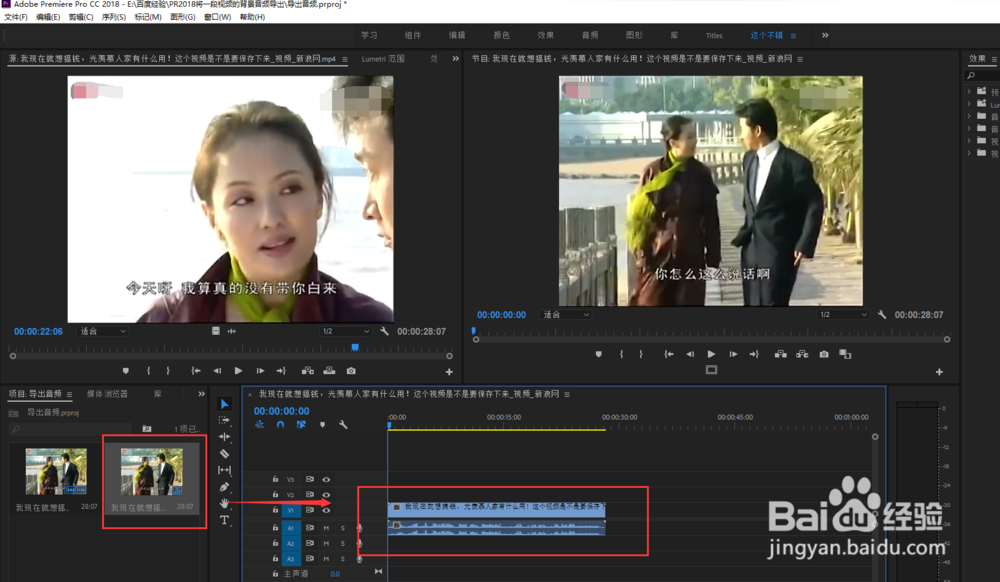Toggle lock on track A1
Image resolution: width=1000 pixels, height=582 pixels.
click(x=276, y=527)
